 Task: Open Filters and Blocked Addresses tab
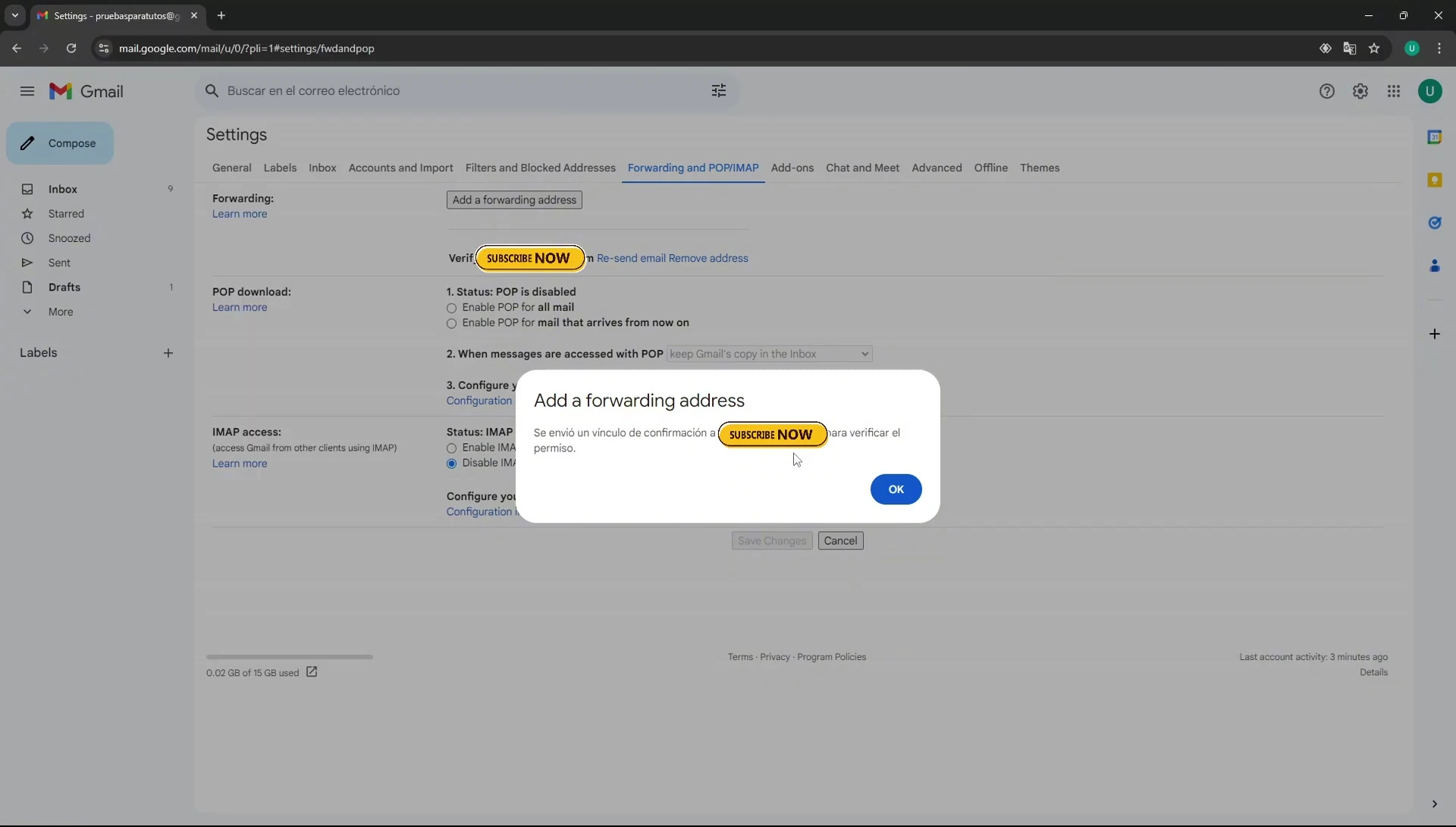pos(540,168)
